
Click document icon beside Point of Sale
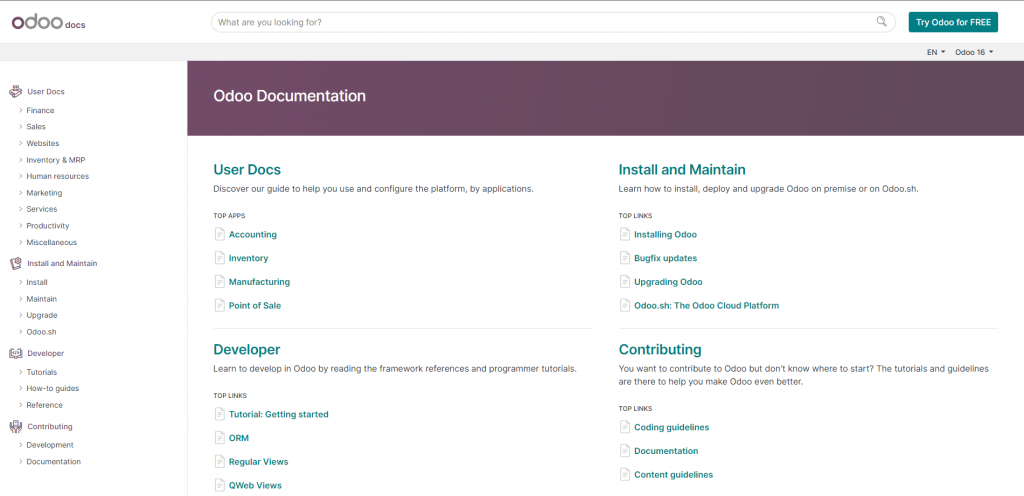pos(219,305)
